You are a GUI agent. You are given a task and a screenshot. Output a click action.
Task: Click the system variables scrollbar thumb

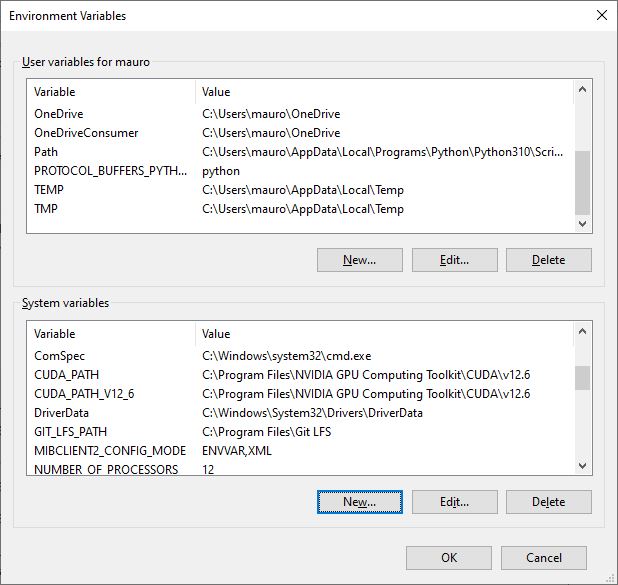pos(582,378)
